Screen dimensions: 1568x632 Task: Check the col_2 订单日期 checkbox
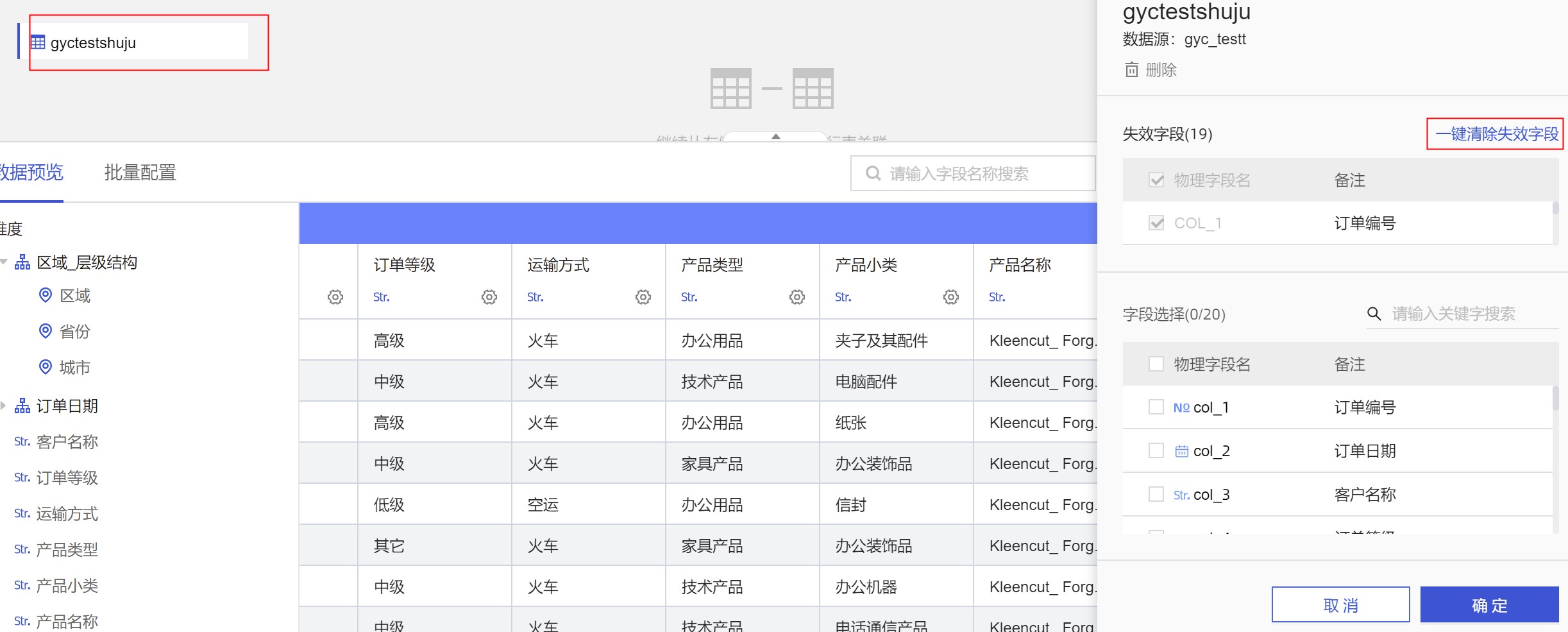tap(1156, 450)
